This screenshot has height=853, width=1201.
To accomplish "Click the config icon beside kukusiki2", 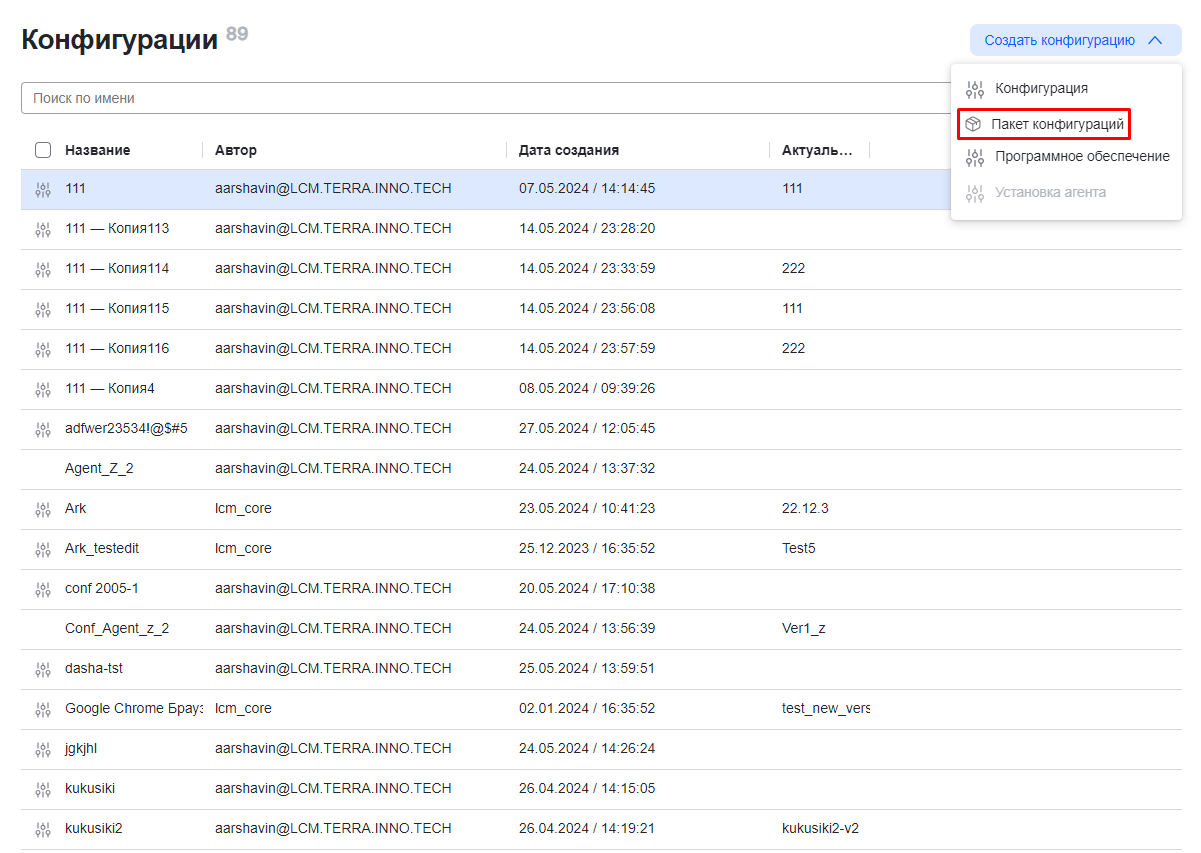I will coord(42,829).
